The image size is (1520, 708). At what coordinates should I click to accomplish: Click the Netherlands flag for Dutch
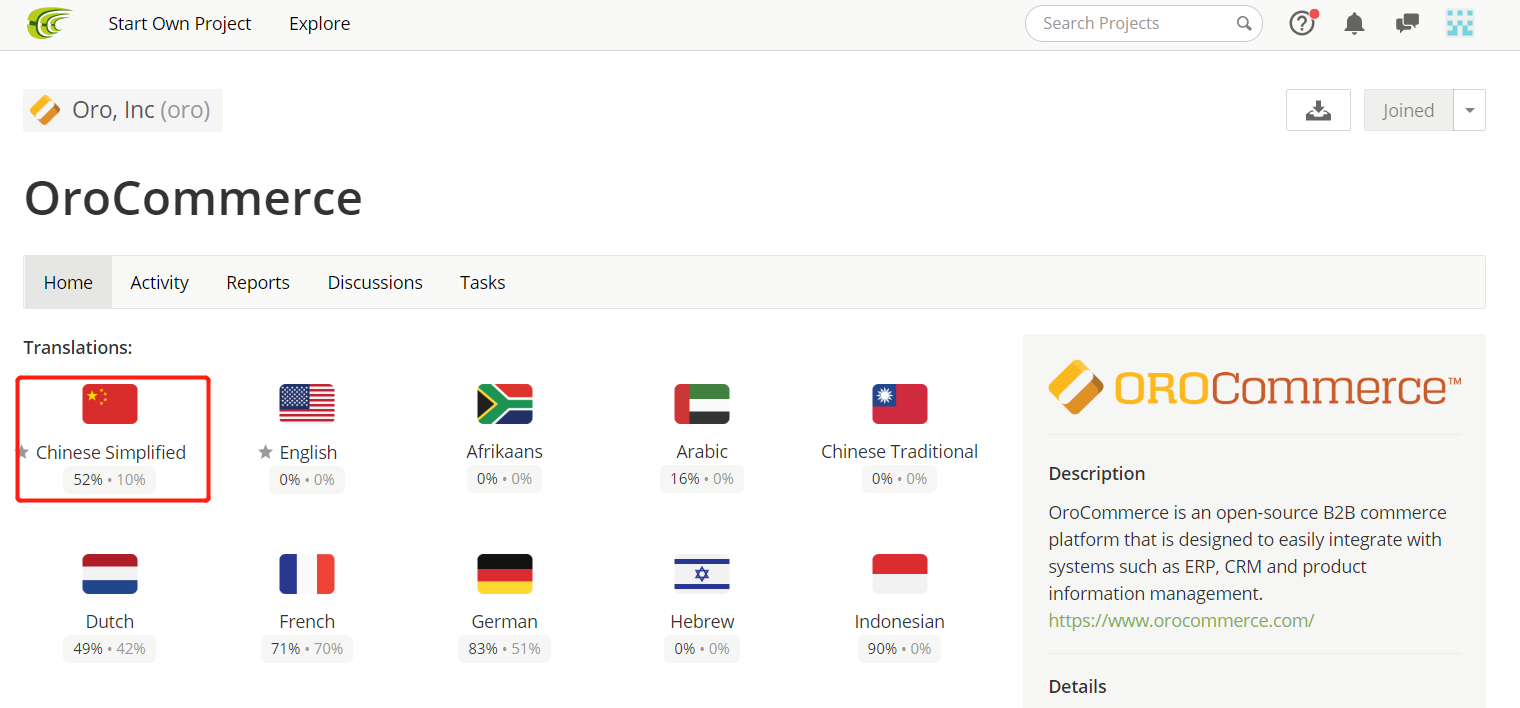(x=110, y=574)
